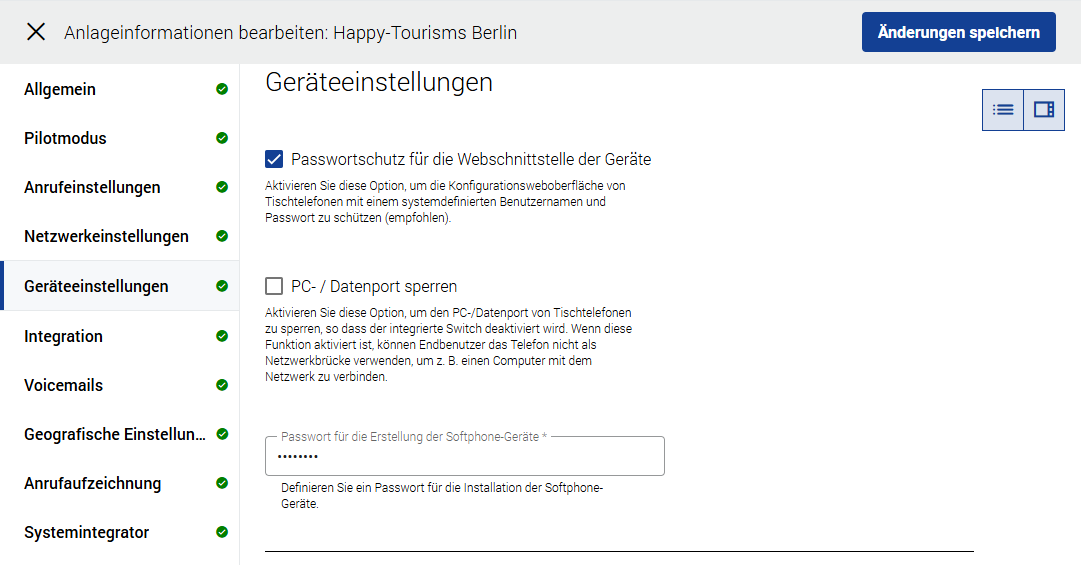
Task: Click green checkmark next to Systemintegrator
Action: click(222, 532)
